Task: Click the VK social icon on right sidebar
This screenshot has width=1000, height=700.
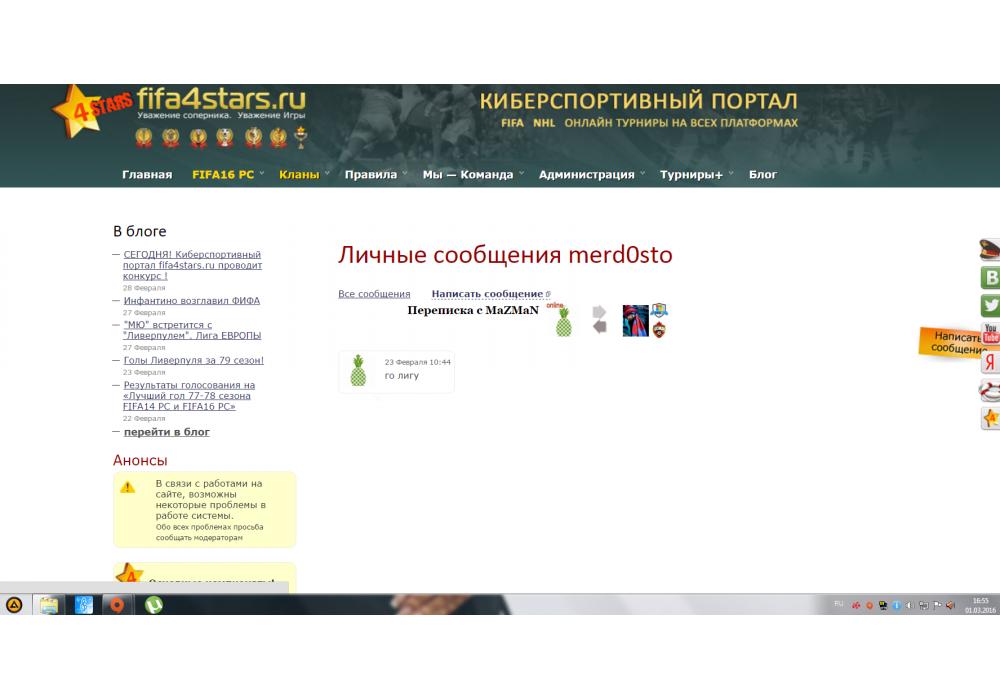Action: tap(990, 278)
